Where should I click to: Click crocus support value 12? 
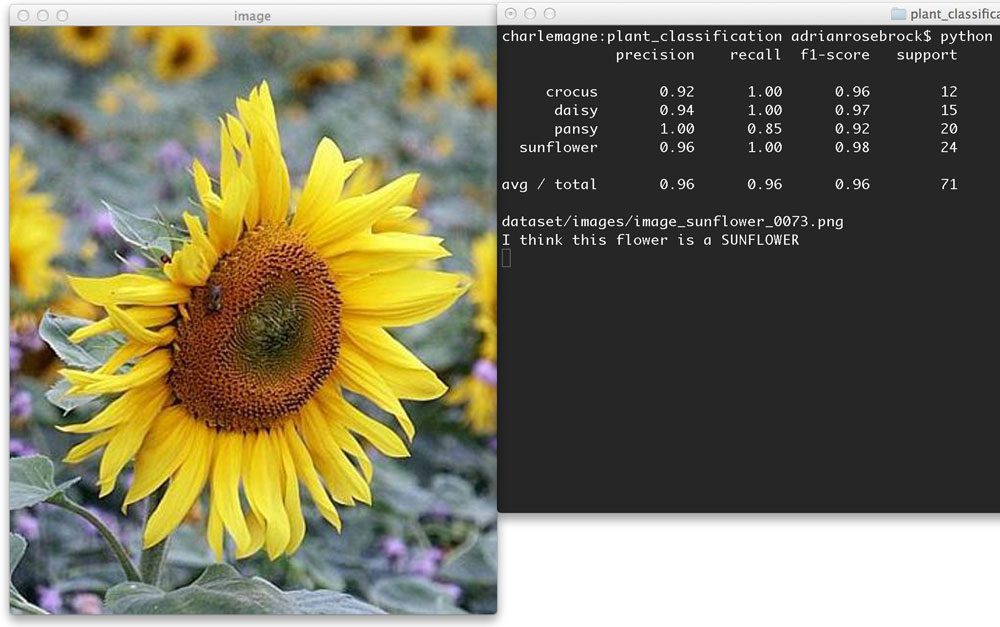click(x=949, y=92)
